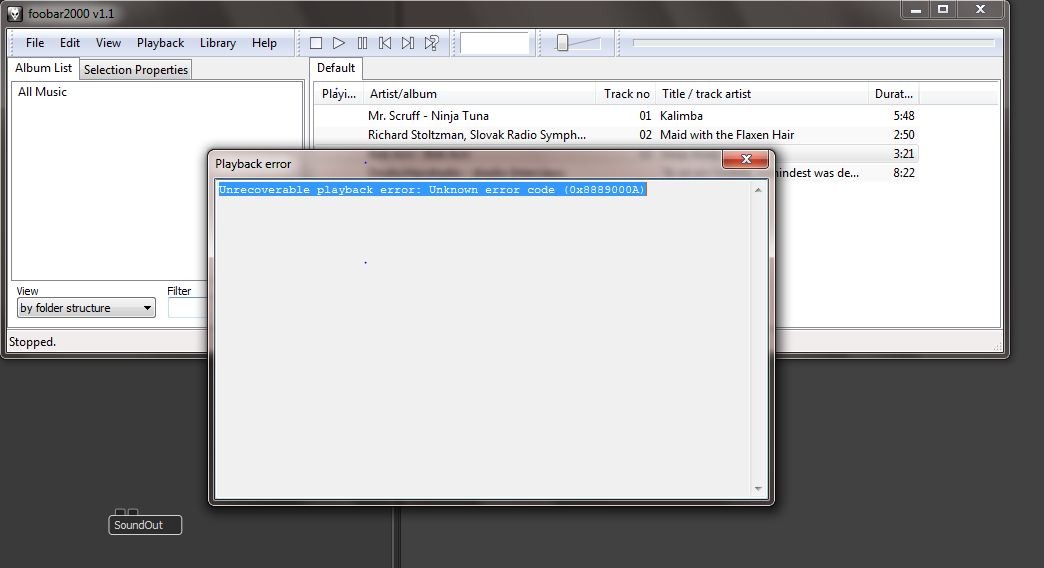This screenshot has height=568, width=1044.
Task: Go to the previous track
Action: click(385, 43)
